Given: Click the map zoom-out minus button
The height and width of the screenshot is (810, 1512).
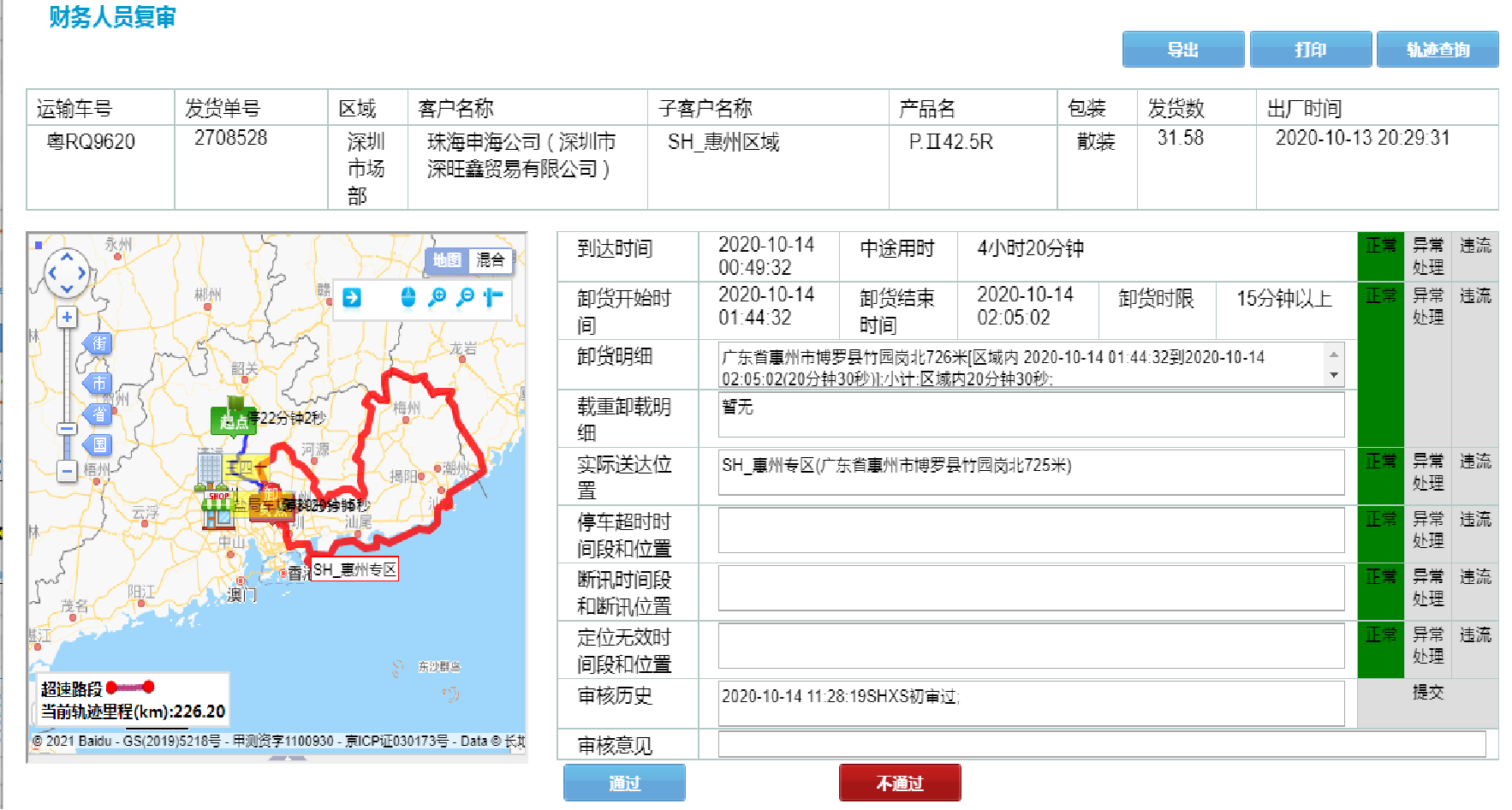Looking at the screenshot, I should 67,471.
